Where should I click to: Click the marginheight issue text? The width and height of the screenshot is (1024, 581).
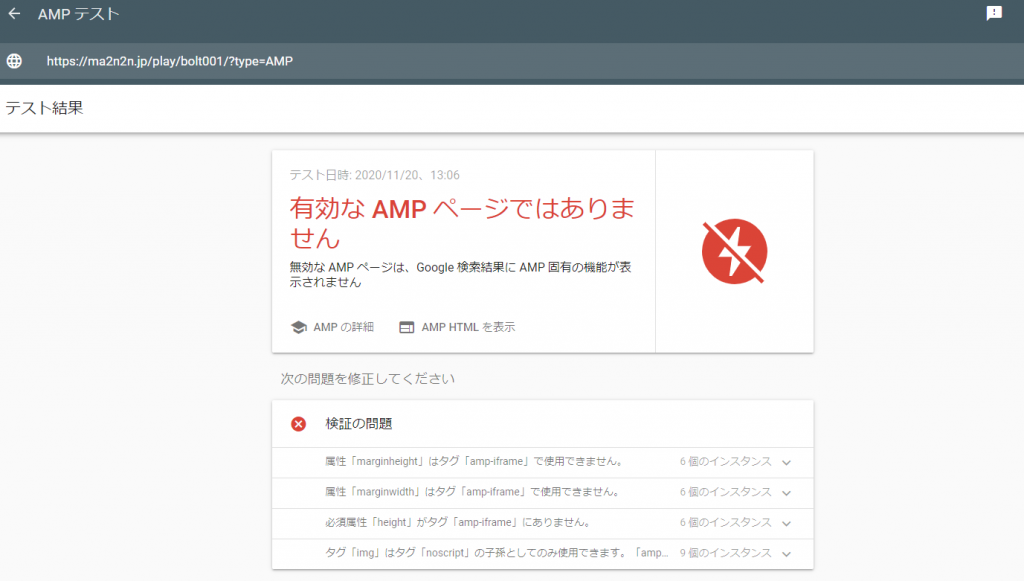(x=475, y=462)
